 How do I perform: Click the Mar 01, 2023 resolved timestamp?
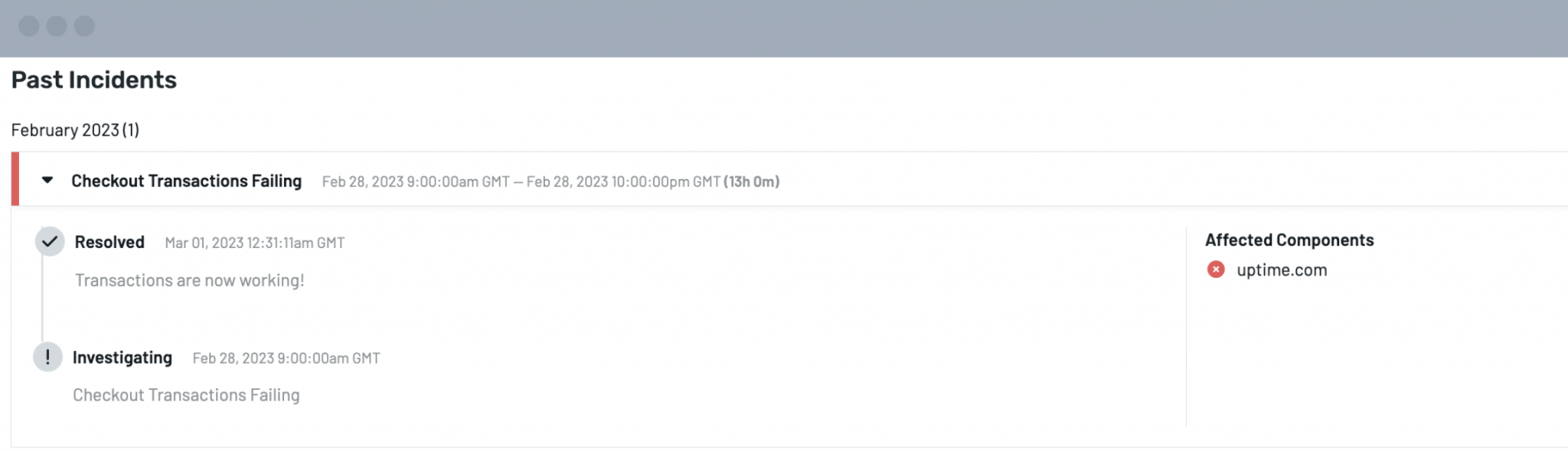[x=254, y=243]
